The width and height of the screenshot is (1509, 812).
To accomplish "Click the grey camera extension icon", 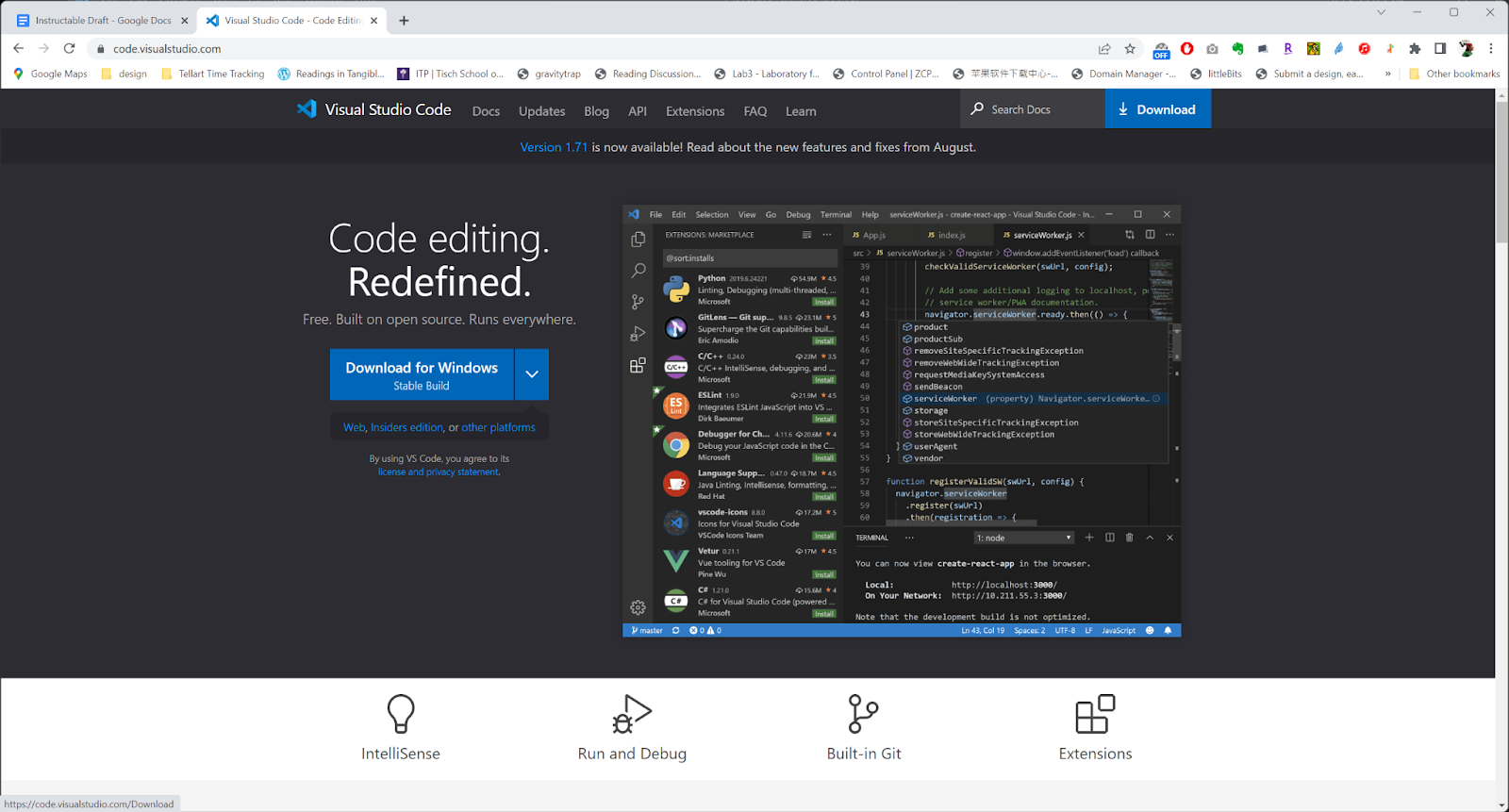I will 1213,49.
